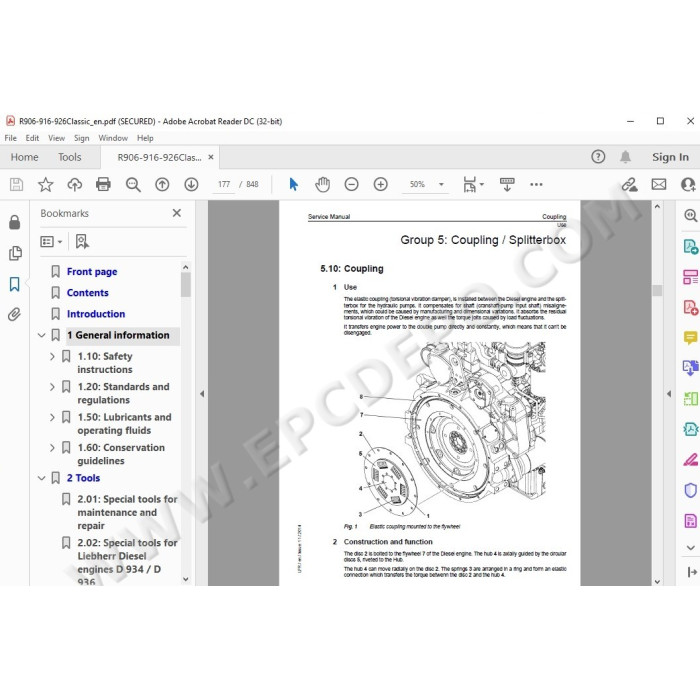Click the security lock panel icon
This screenshot has height=700, width=700.
tap(14, 222)
